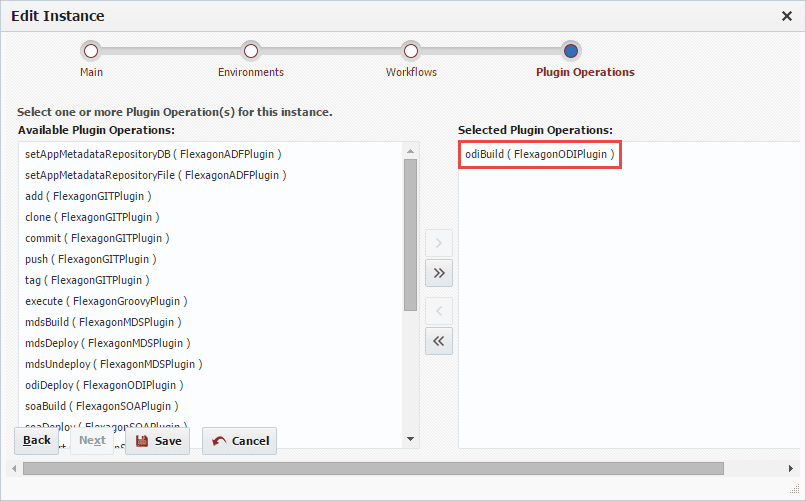Click the move all left double-arrow button
Screen dimensions: 806x501
[438, 341]
